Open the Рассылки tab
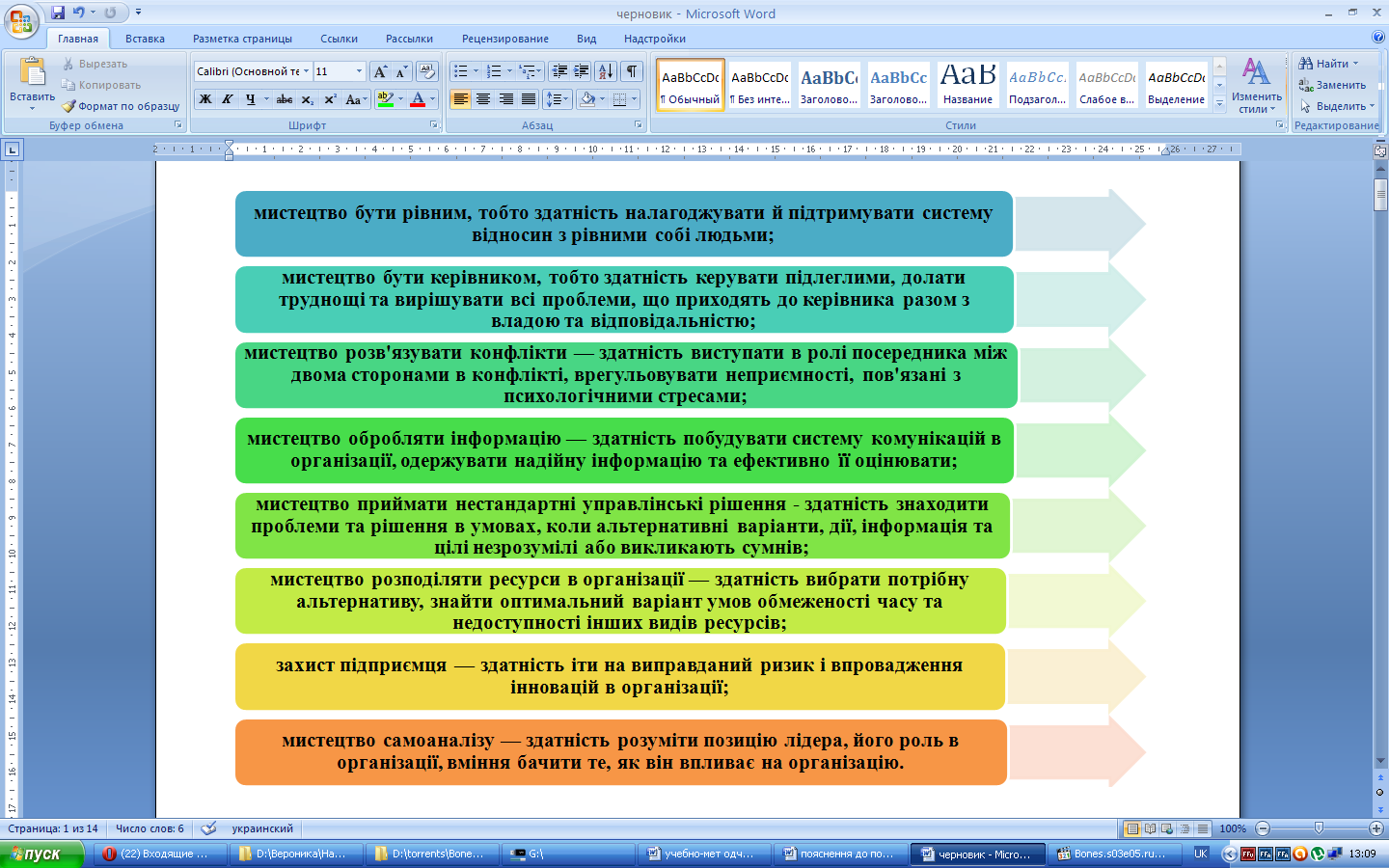Screen dimensions: 1389x868 tap(409, 39)
